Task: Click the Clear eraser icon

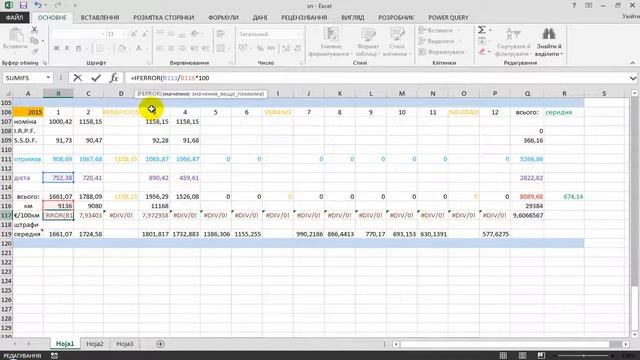Action: (x=482, y=52)
